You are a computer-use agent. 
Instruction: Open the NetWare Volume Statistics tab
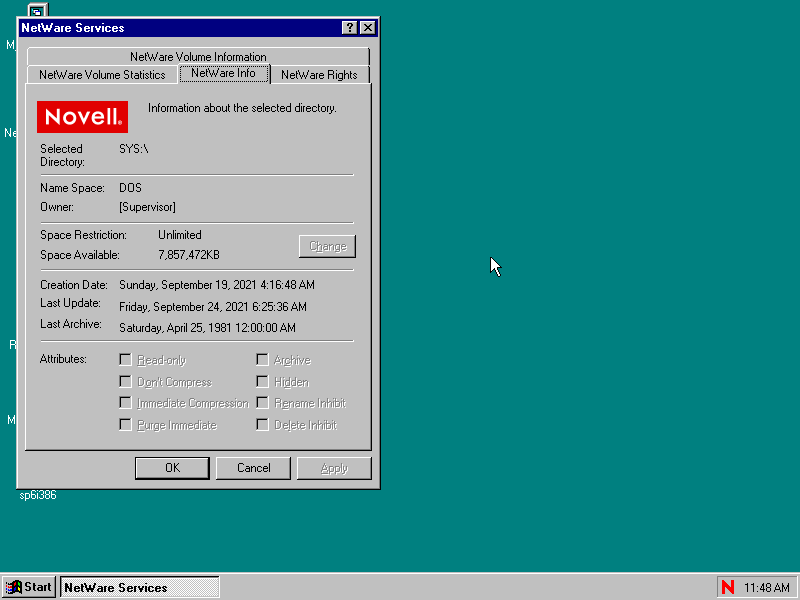(102, 74)
